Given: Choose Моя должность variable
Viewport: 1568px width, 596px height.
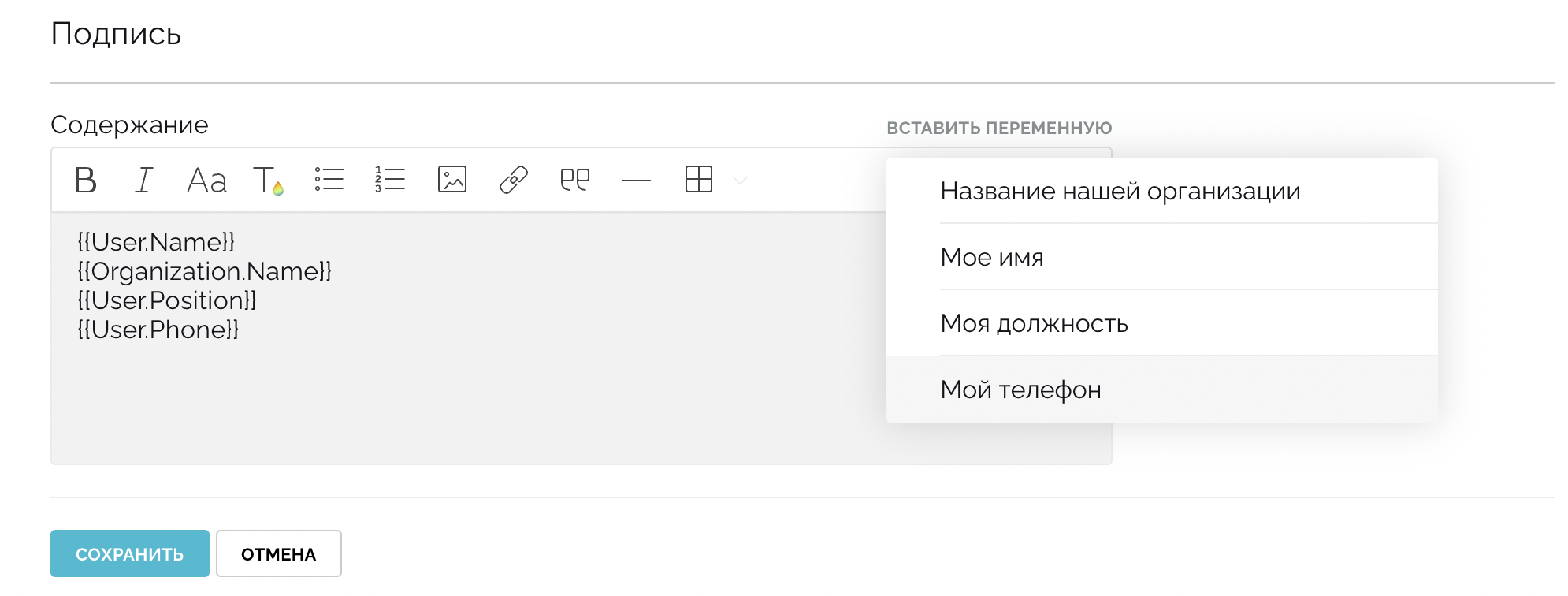Looking at the screenshot, I should coord(1162,323).
